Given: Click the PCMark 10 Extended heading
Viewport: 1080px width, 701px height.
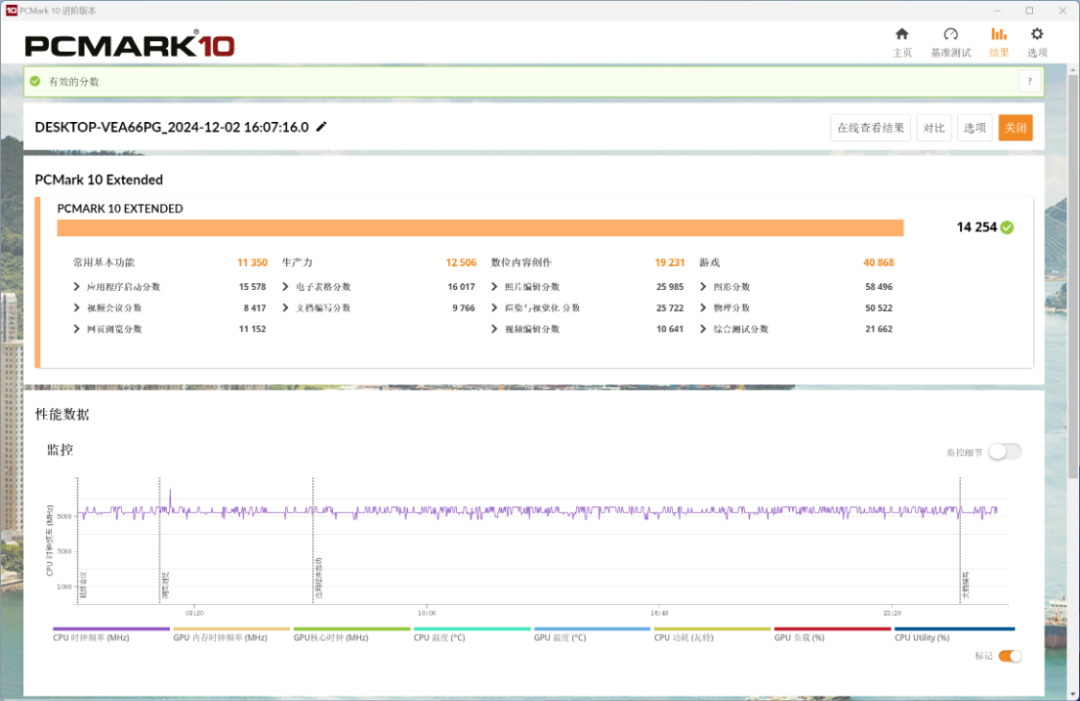Looking at the screenshot, I should click(x=98, y=180).
